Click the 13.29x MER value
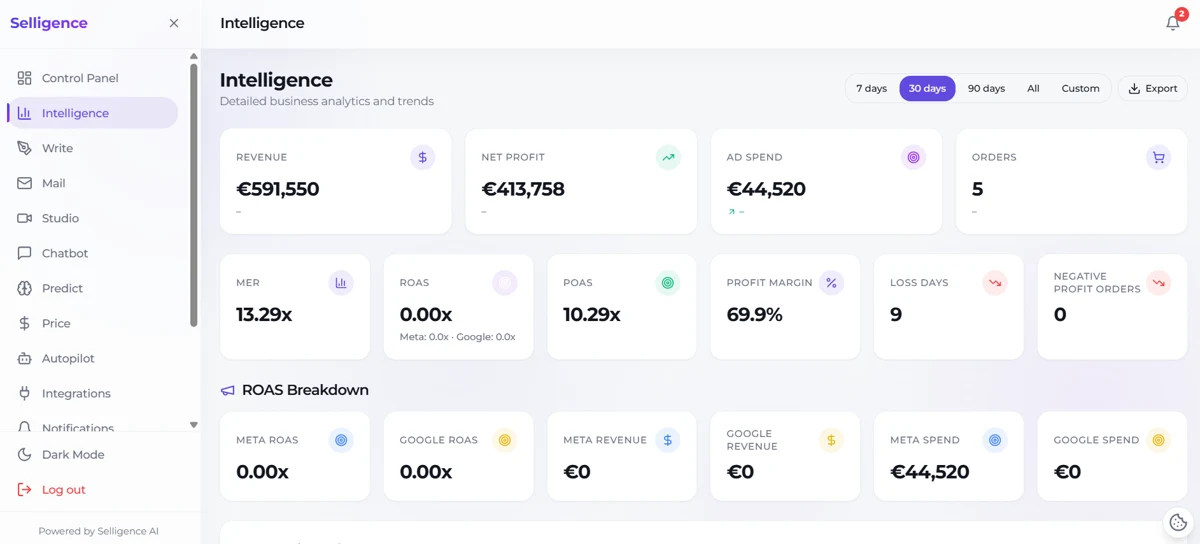This screenshot has width=1200, height=544. tap(264, 315)
